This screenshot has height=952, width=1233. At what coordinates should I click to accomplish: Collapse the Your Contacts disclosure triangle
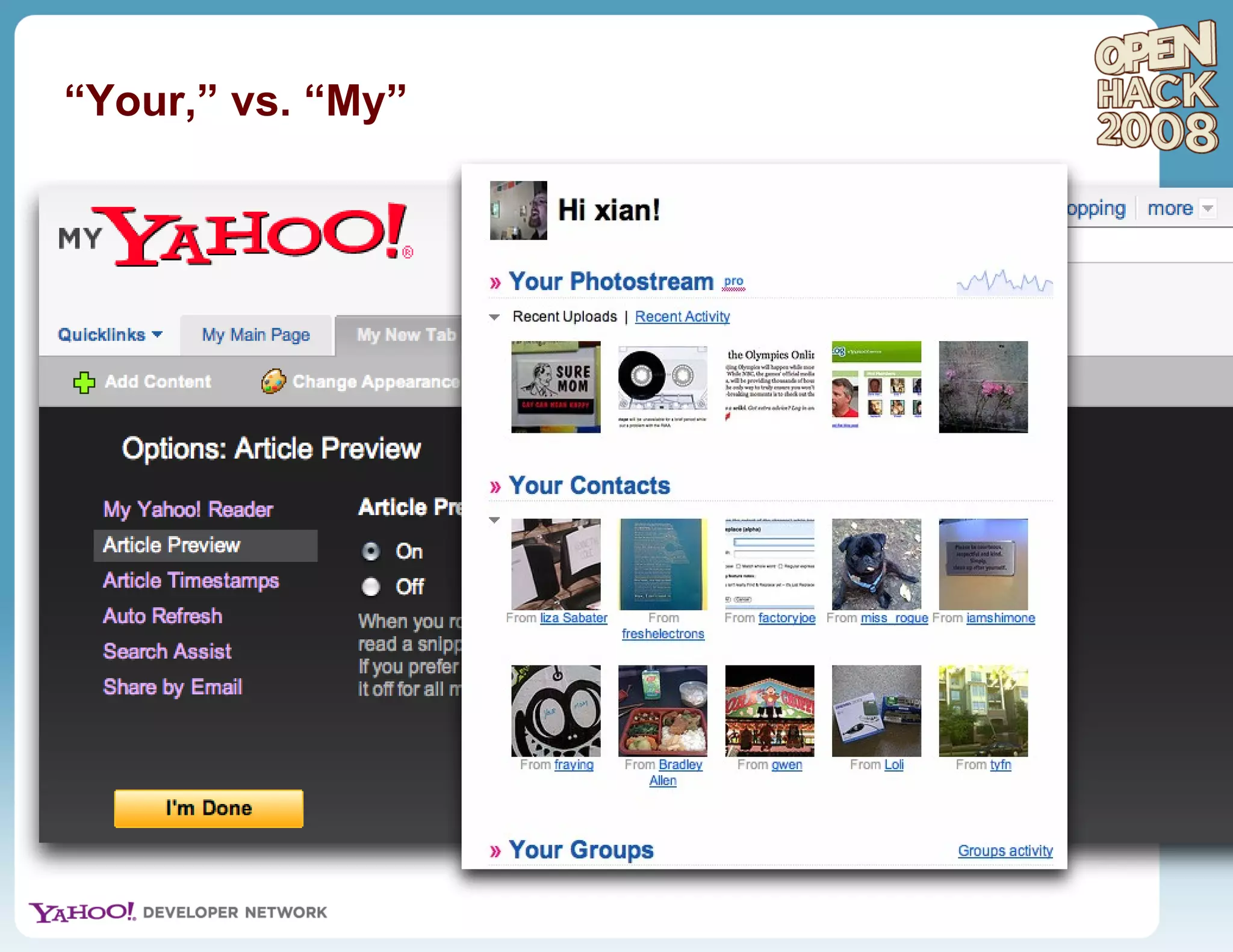click(495, 520)
